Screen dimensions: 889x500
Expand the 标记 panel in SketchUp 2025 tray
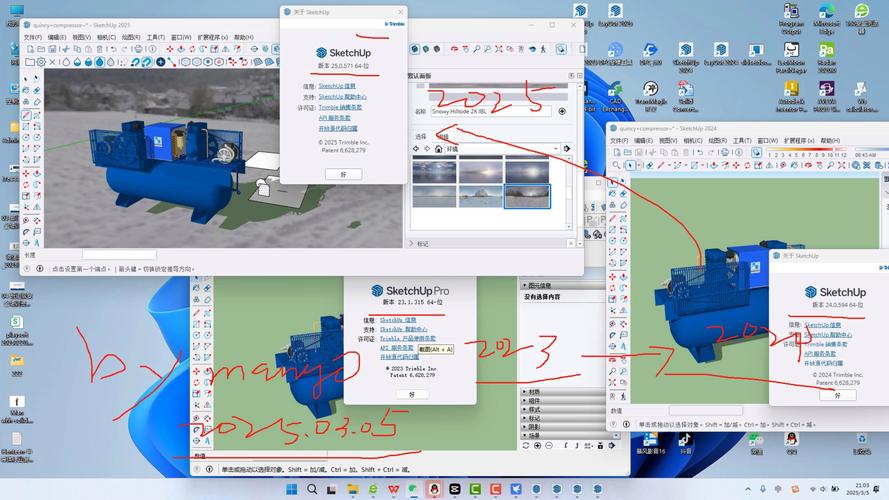pyautogui.click(x=412, y=244)
